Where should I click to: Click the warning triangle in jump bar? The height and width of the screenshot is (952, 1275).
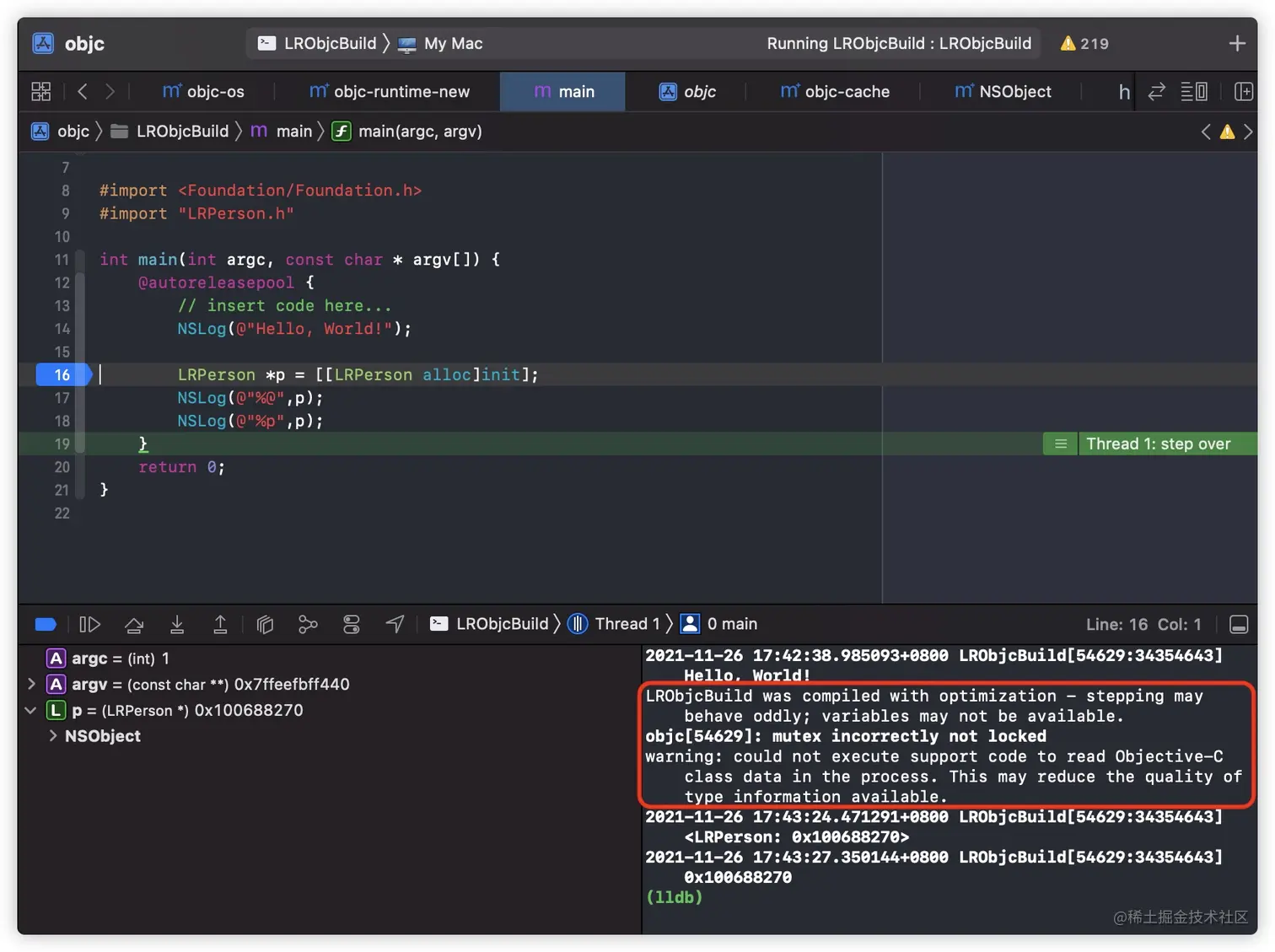pyautogui.click(x=1227, y=132)
